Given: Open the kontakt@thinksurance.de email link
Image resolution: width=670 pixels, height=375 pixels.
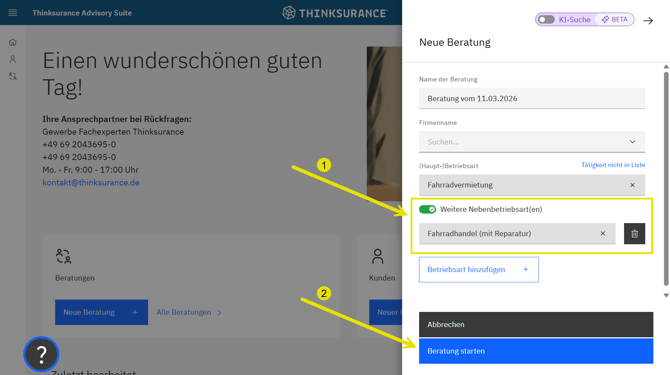Looking at the screenshot, I should 91,182.
